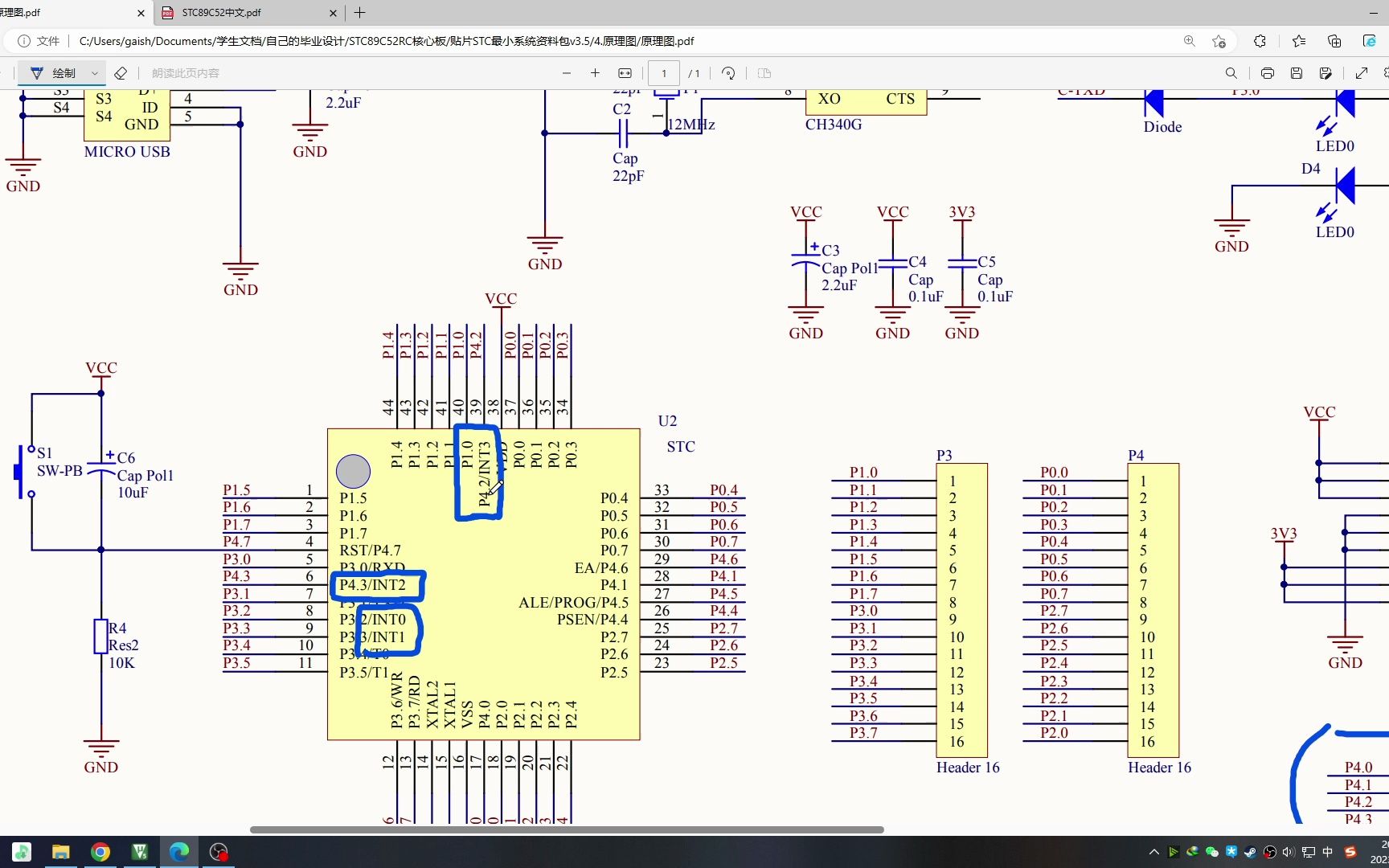Screen dimensions: 1389x868
Task: Click the 12MHz crystal label
Action: 691,125
